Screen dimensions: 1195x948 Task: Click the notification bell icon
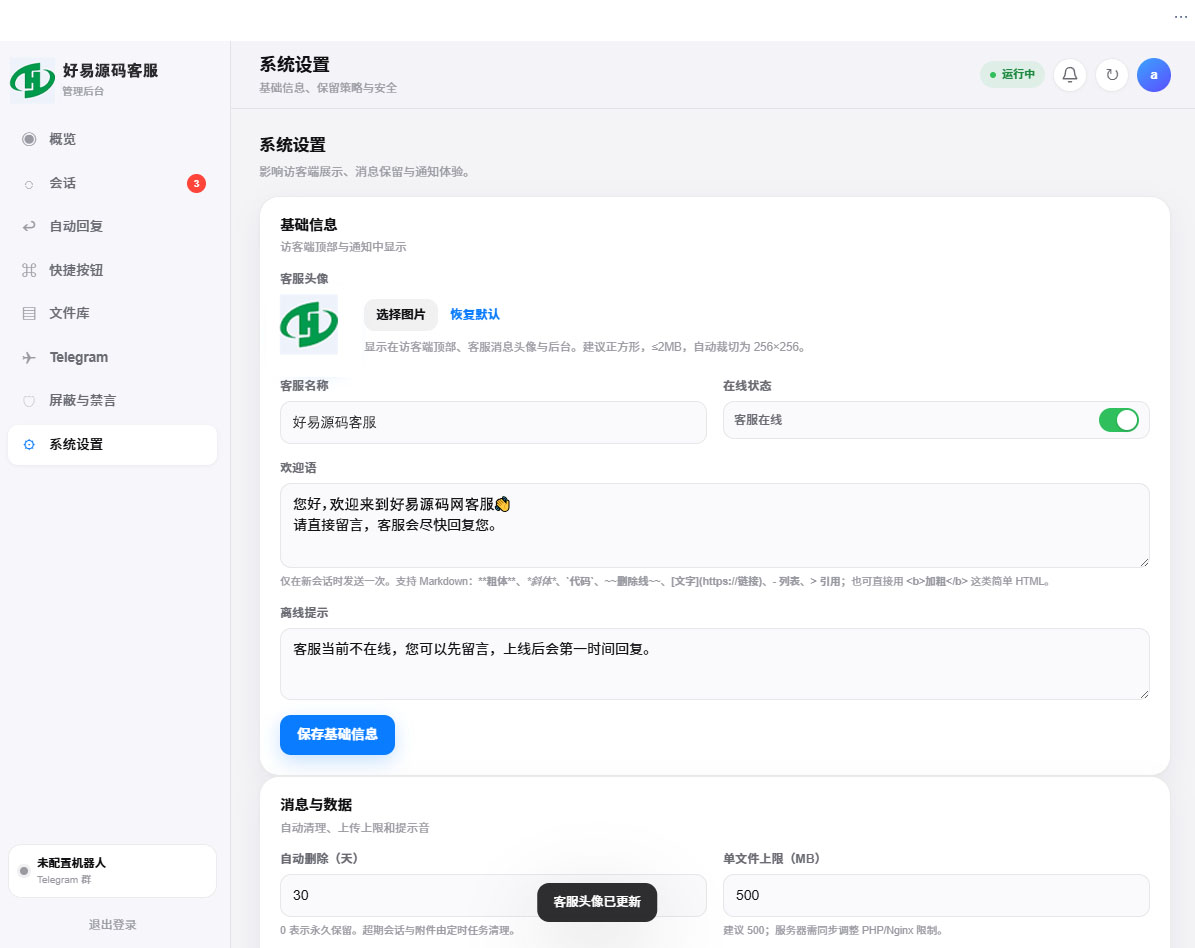tap(1070, 75)
